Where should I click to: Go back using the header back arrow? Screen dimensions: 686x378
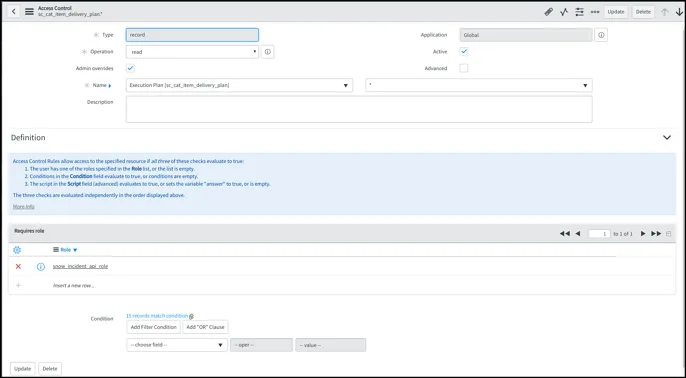click(x=14, y=11)
